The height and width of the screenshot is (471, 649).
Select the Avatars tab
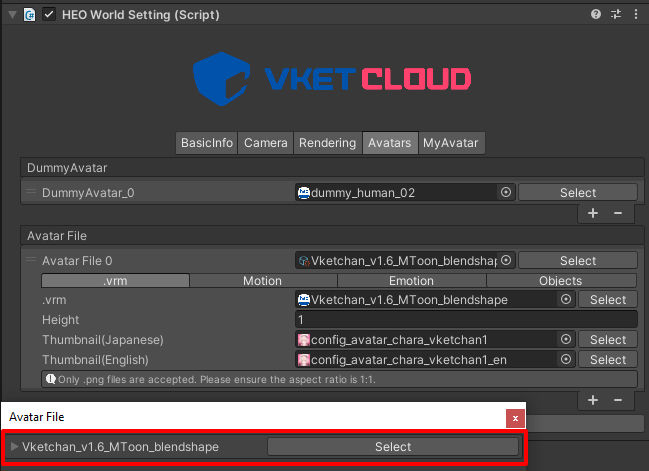click(389, 143)
